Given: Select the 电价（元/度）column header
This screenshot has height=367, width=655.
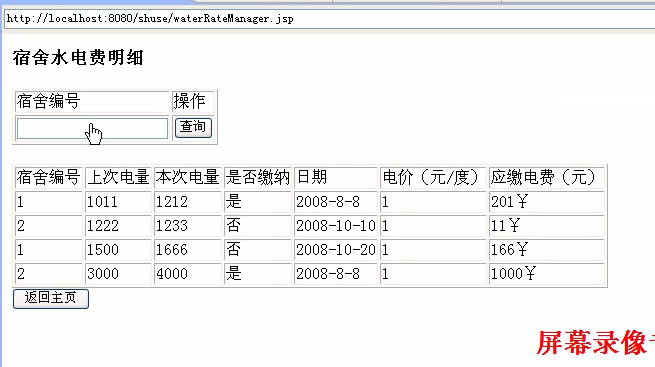Looking at the screenshot, I should coord(433,177).
